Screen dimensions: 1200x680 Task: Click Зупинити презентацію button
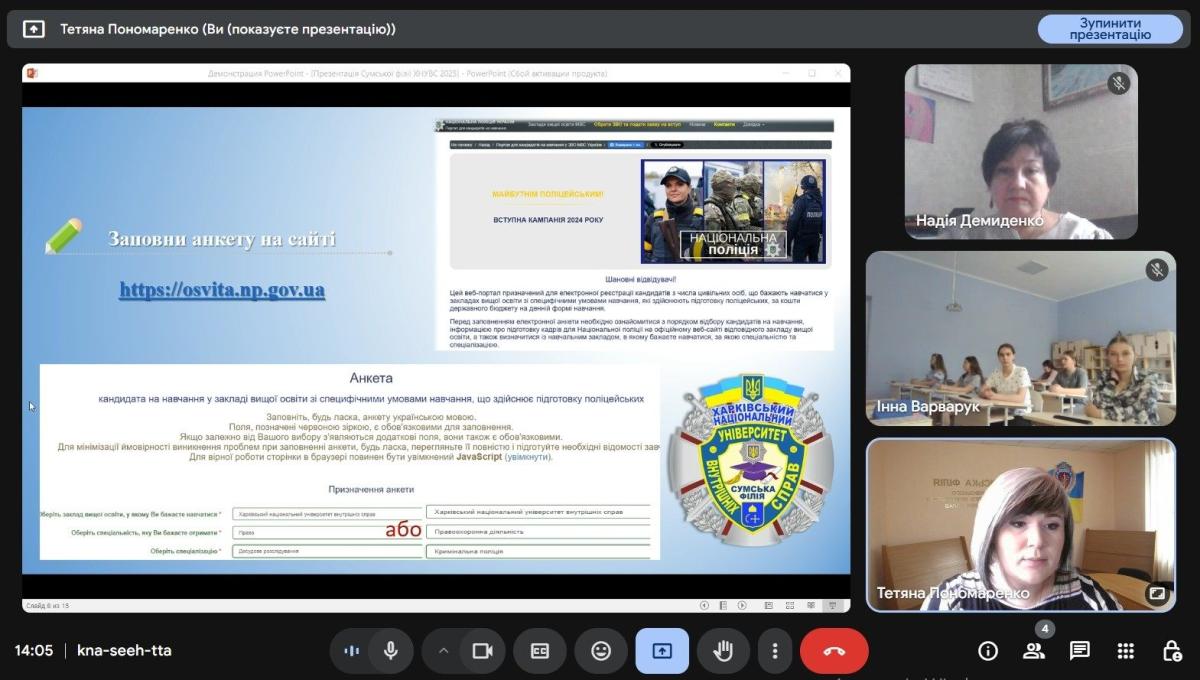point(1110,29)
